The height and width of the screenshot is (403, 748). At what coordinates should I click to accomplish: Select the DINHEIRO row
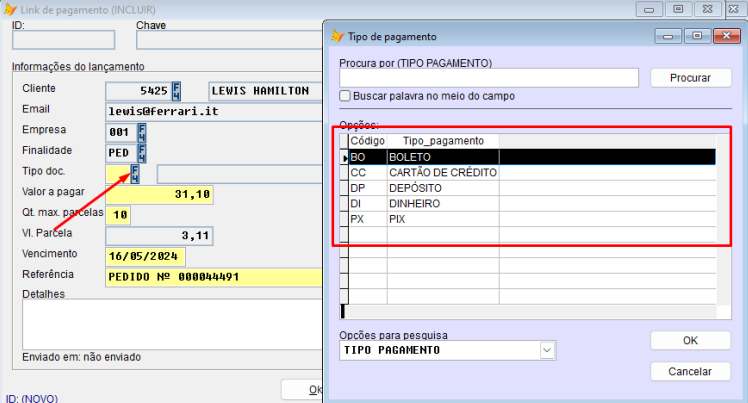[x=532, y=204]
